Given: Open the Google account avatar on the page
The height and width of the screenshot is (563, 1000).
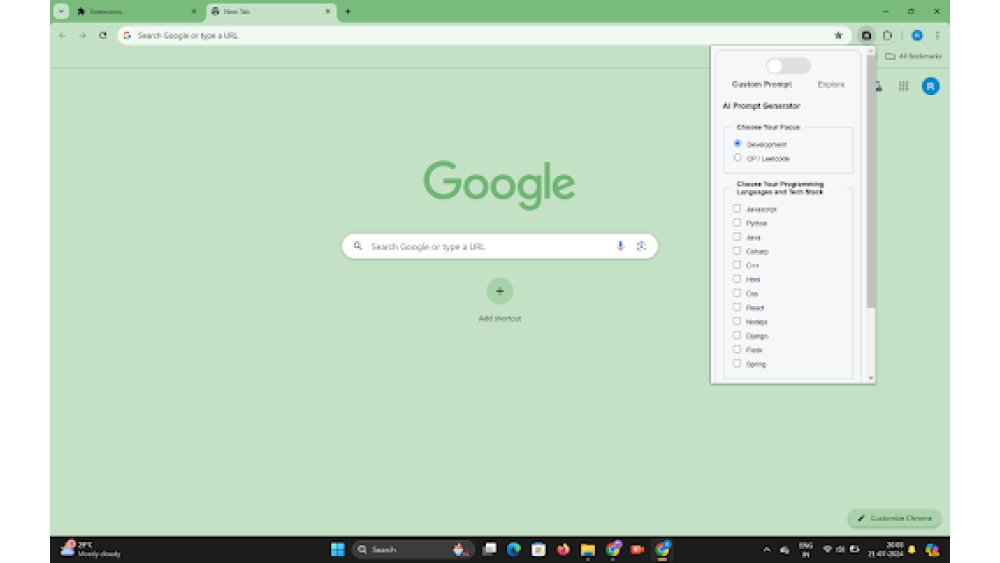Looking at the screenshot, I should [x=930, y=86].
